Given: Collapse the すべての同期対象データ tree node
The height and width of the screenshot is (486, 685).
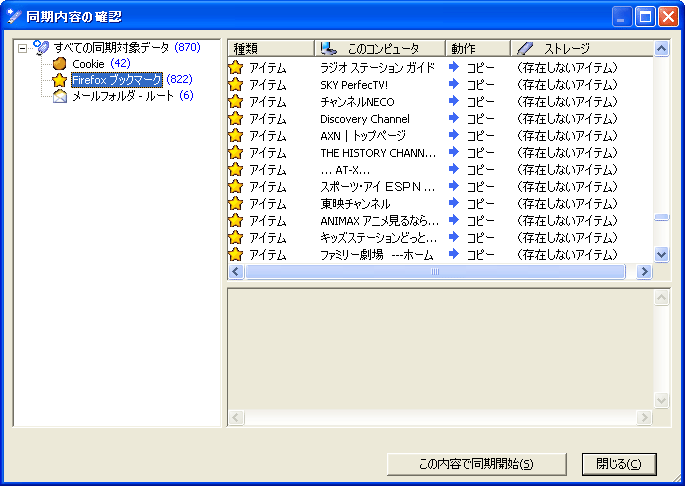Looking at the screenshot, I should [22, 48].
